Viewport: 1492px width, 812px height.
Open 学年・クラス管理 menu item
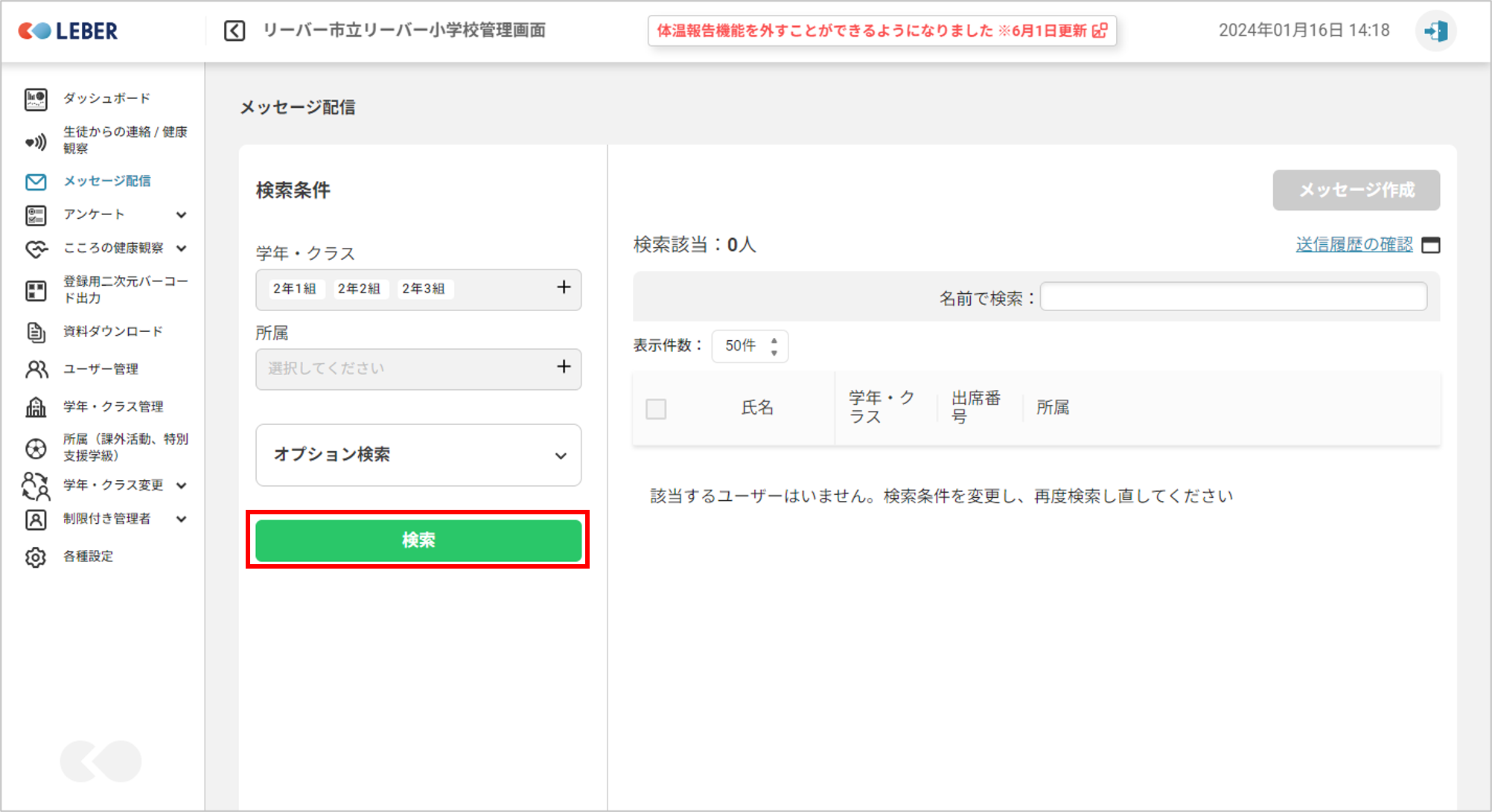click(112, 406)
